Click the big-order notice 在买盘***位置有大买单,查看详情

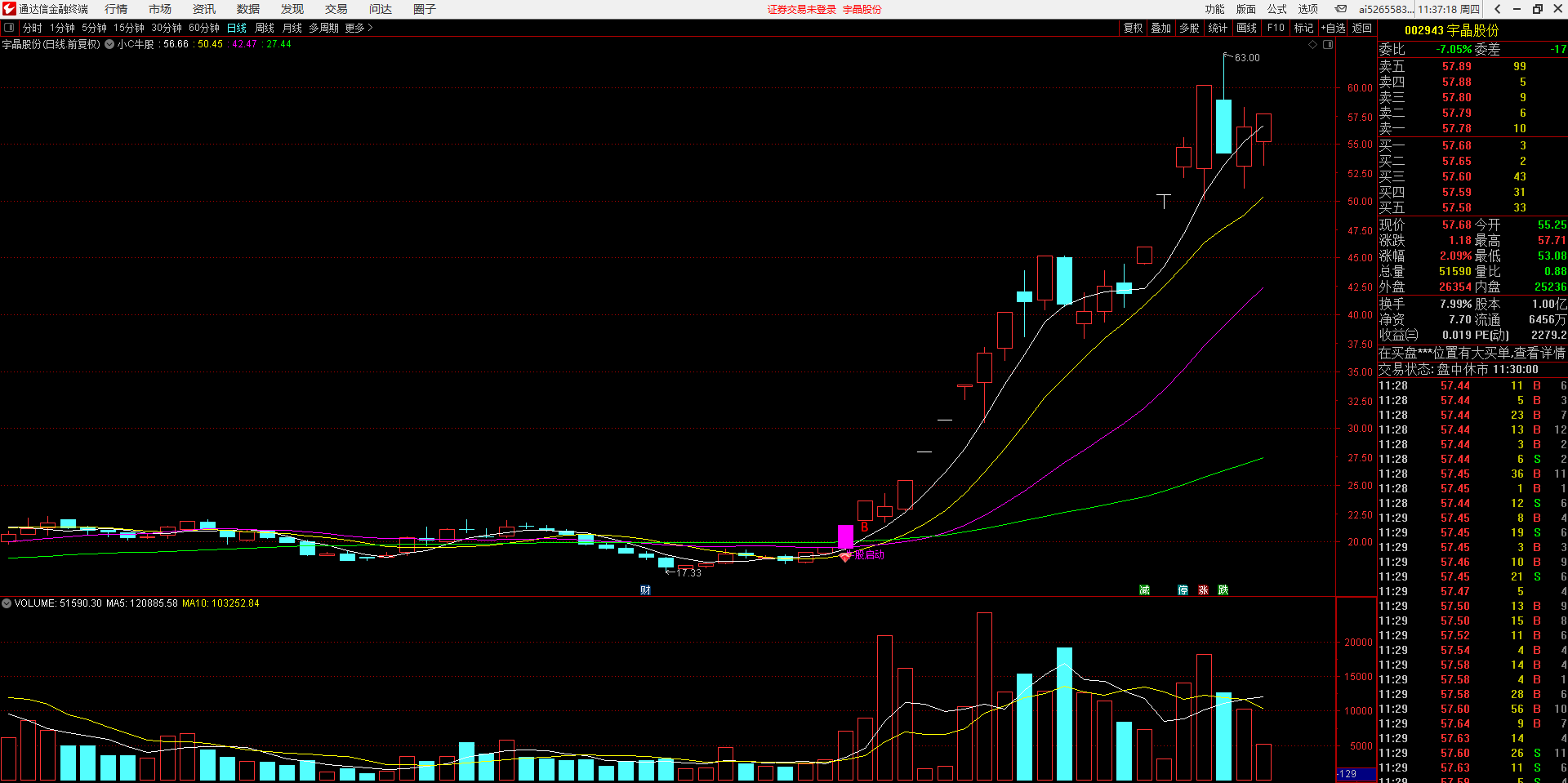click(x=1472, y=353)
